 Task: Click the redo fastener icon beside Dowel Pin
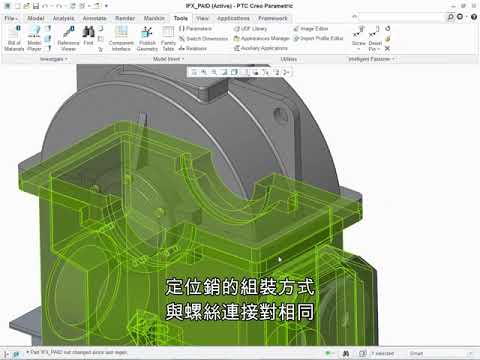(387, 29)
